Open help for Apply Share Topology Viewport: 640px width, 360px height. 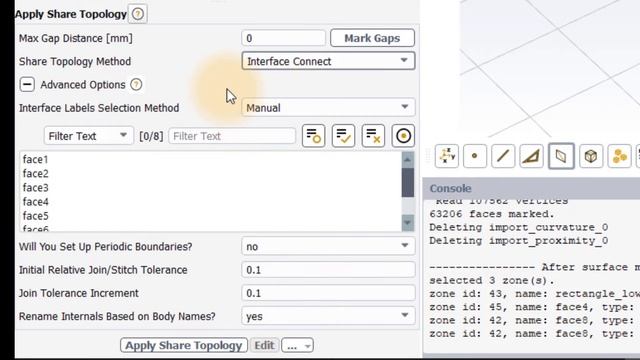[138, 14]
